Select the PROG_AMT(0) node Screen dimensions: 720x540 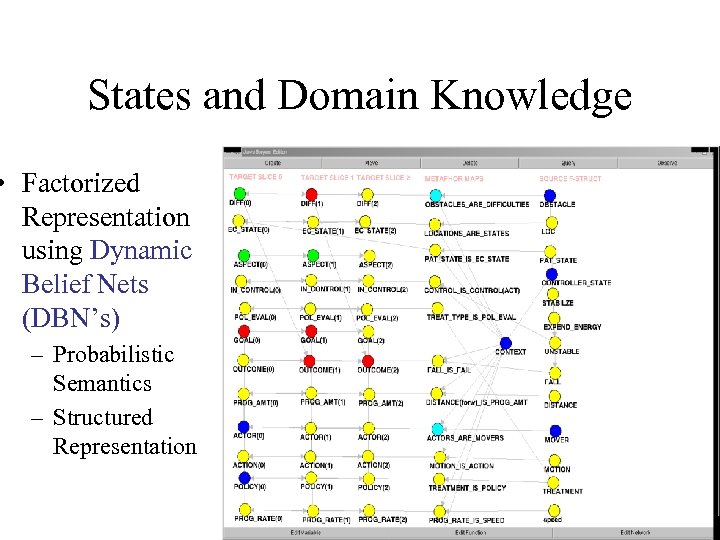coord(243,394)
